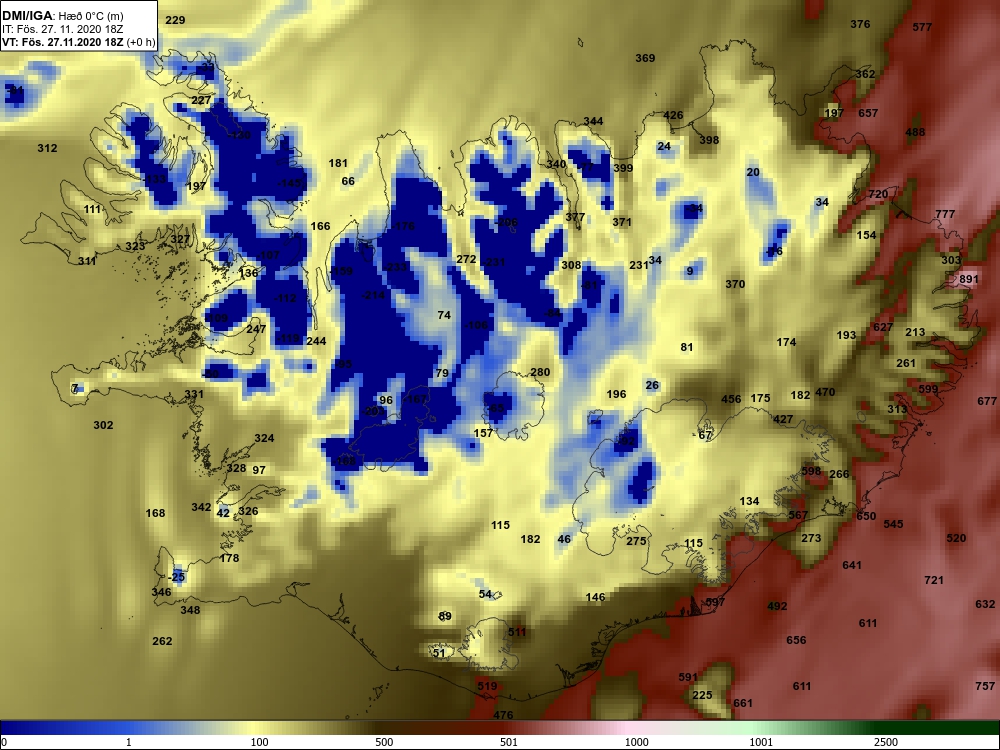Click the map value 511 on Mýrdalsjökull
Screen dimensions: 1000x750
(517, 632)
